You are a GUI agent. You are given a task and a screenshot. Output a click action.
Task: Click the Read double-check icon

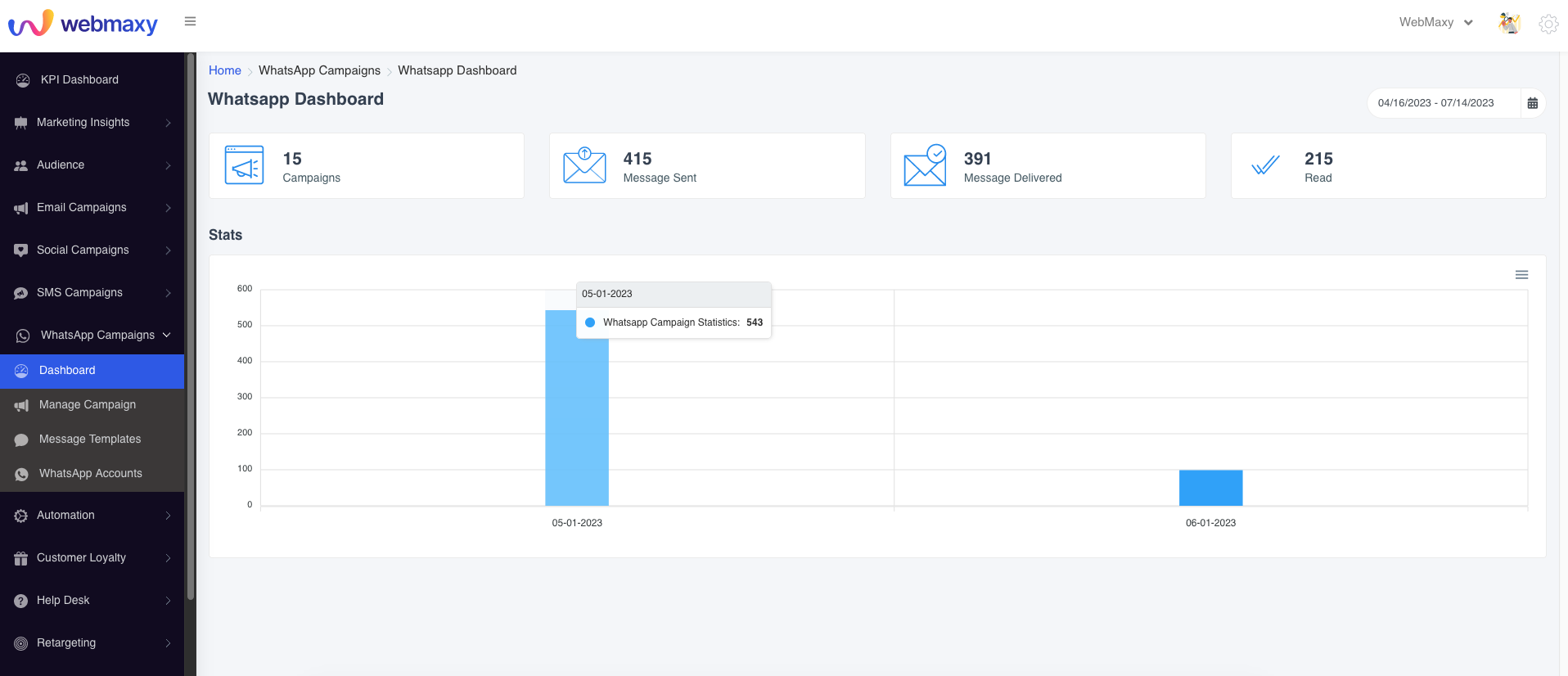tap(1265, 165)
